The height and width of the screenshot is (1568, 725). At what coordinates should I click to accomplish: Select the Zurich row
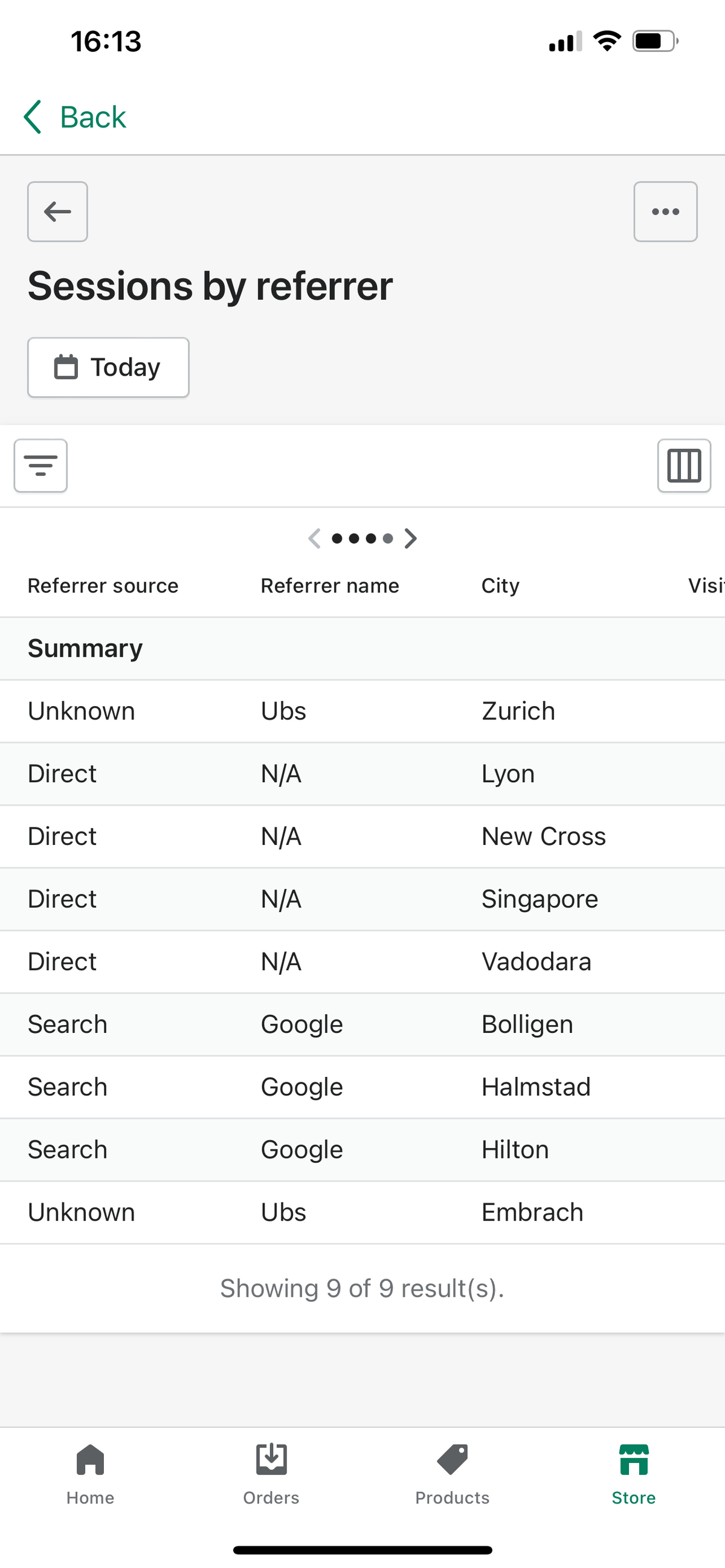click(362, 711)
